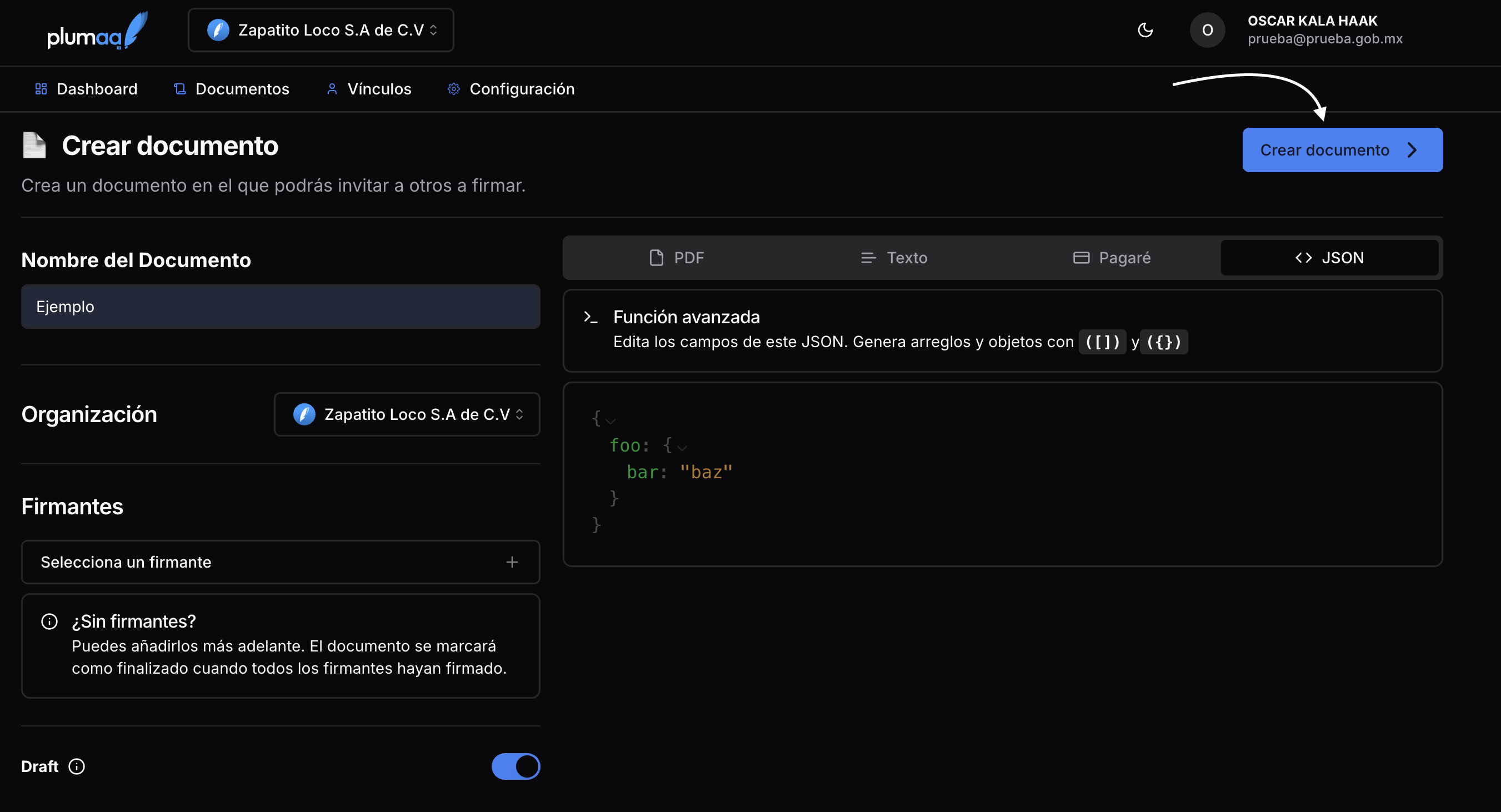Click the terminal icon in Función avanzada

coord(591,318)
